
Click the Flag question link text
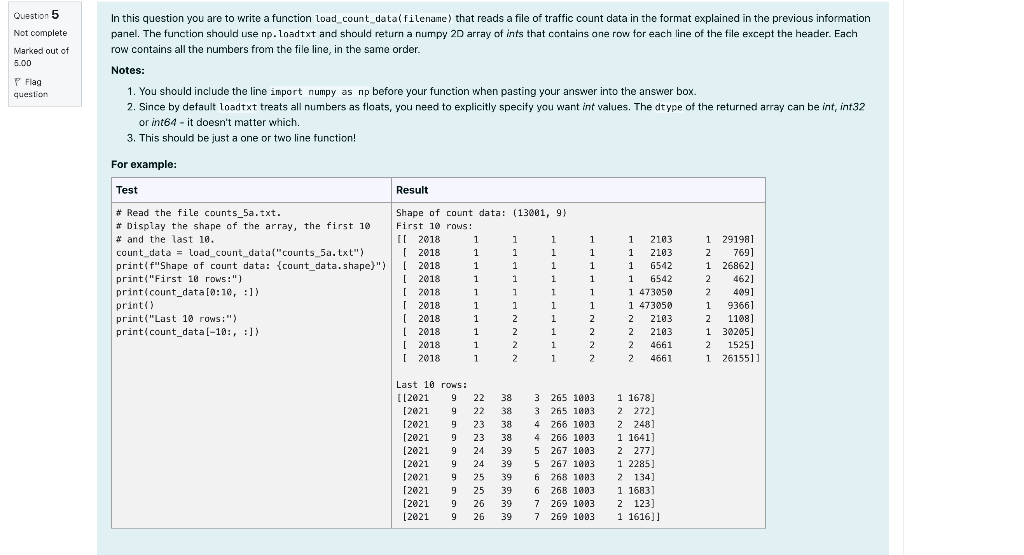[x=31, y=88]
